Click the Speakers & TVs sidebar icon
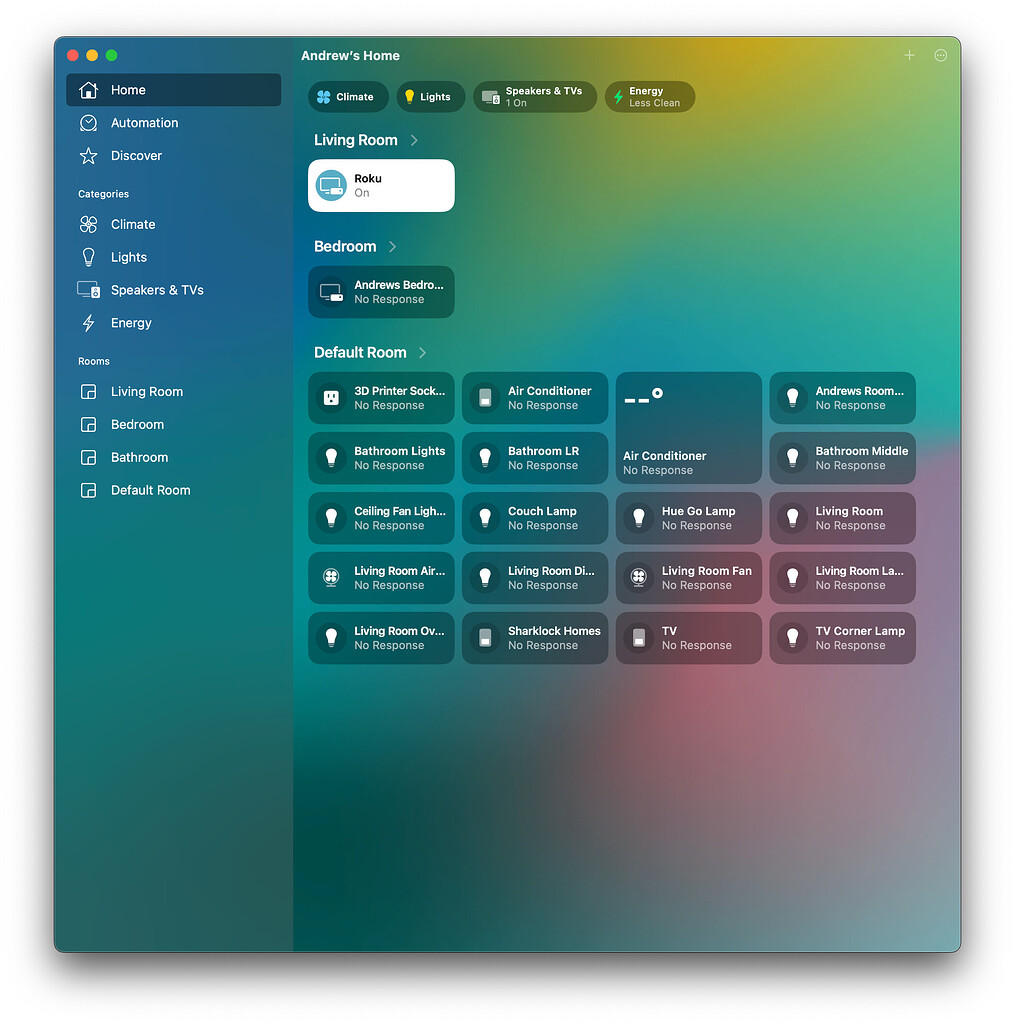 point(88,290)
